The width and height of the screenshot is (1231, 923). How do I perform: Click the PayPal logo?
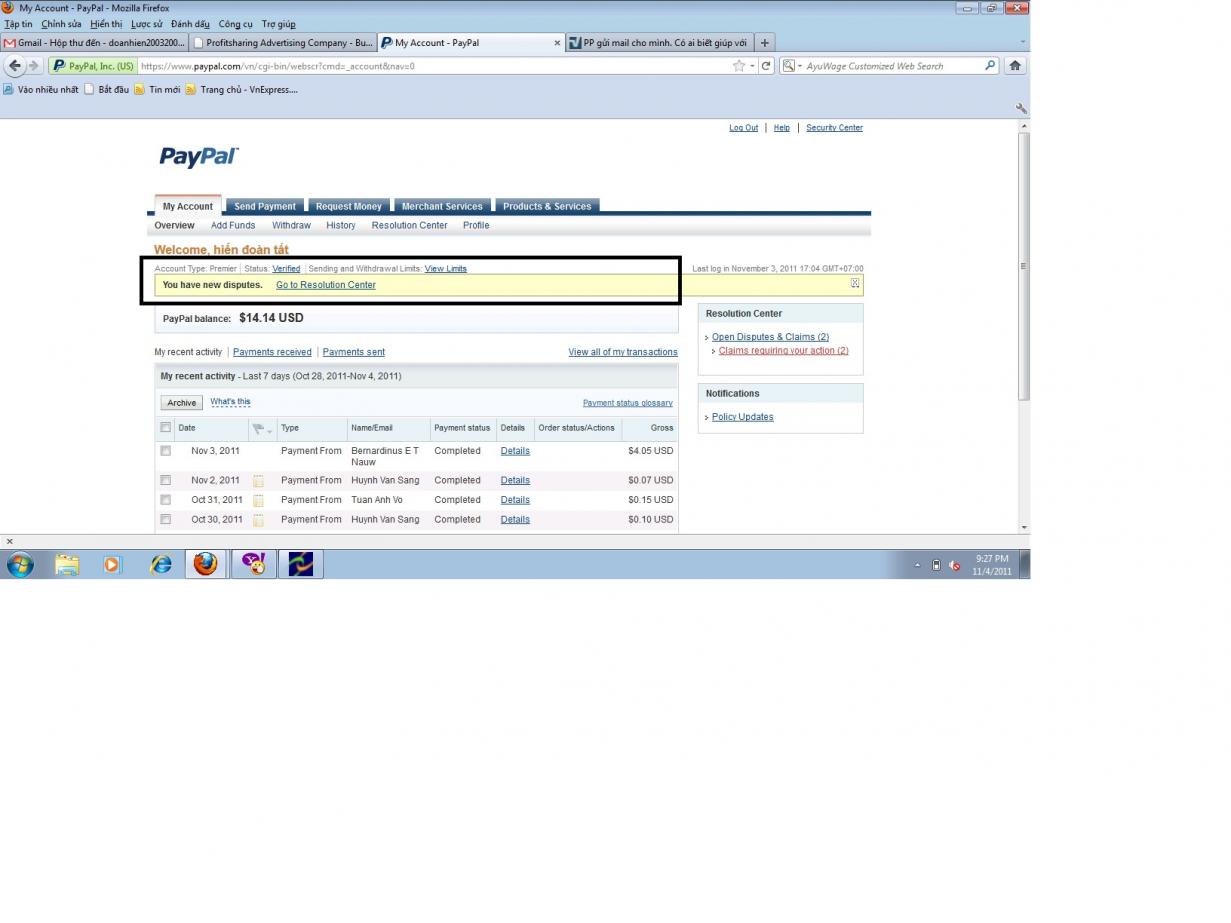point(199,157)
